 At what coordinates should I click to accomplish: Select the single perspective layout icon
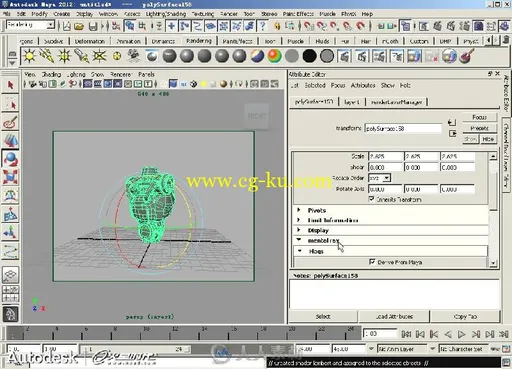click(x=10, y=275)
